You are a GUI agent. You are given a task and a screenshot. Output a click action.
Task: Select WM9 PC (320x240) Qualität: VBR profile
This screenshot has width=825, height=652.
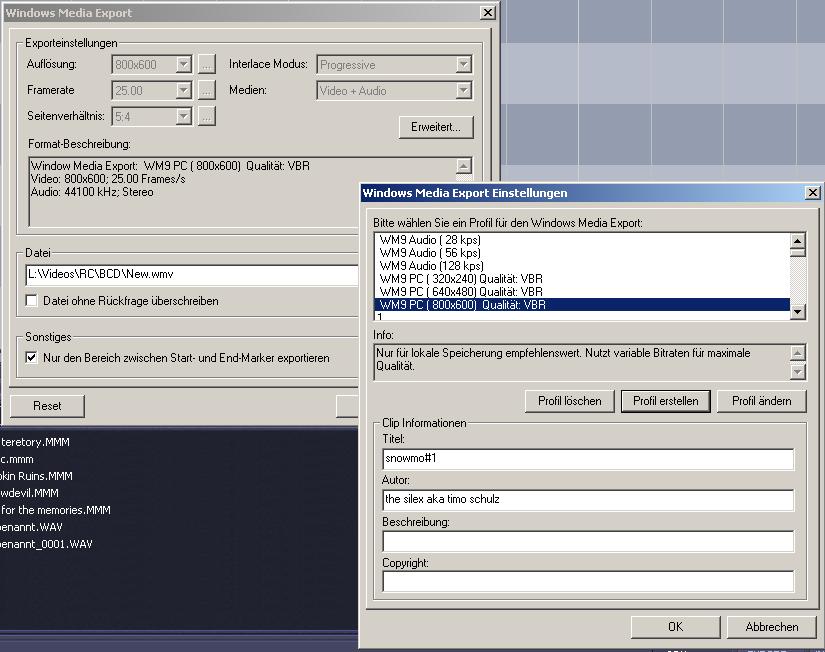582,279
